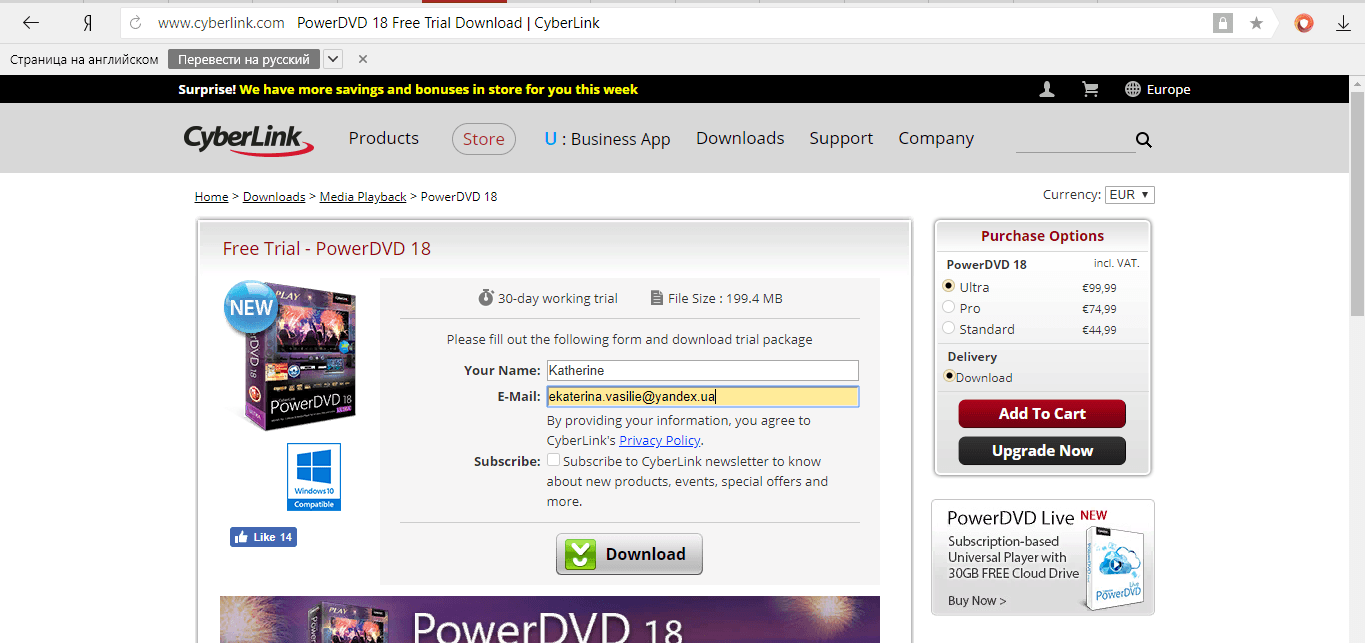Click the Windows 10 Compatible badge
Image resolution: width=1365 pixels, height=643 pixels.
tap(314, 477)
